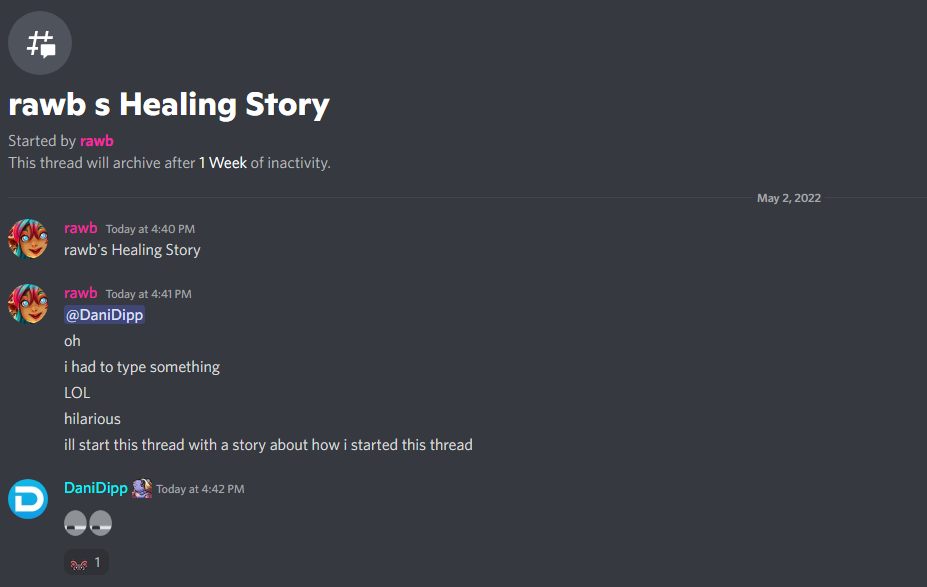927x587 pixels.
Task: Click rawb username at 4:40 PM message
Action: point(80,228)
